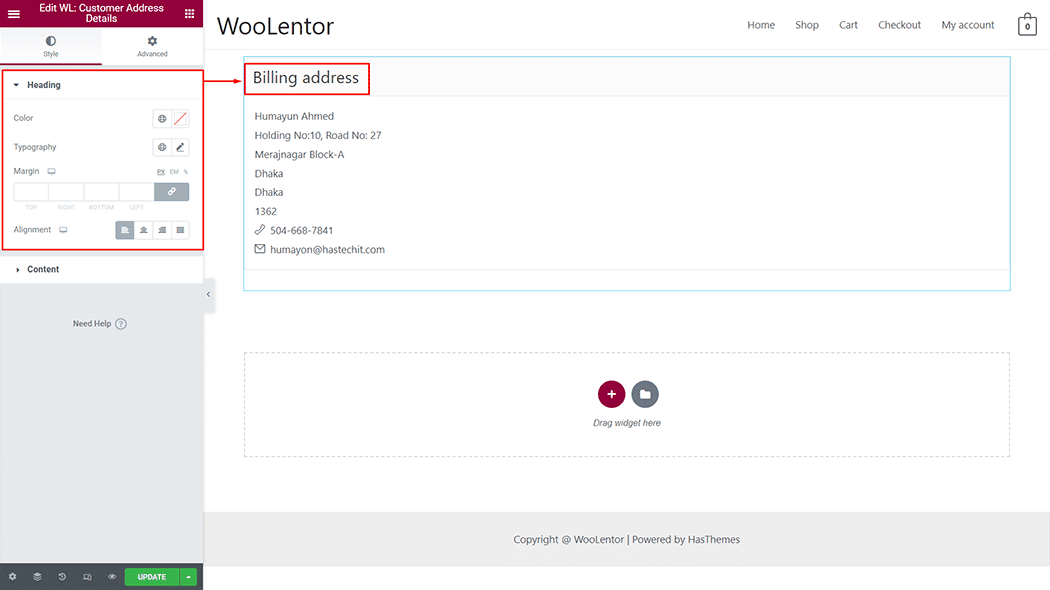The width and height of the screenshot is (1050, 590).
Task: Open save options arrow beside Update
Action: pos(189,577)
